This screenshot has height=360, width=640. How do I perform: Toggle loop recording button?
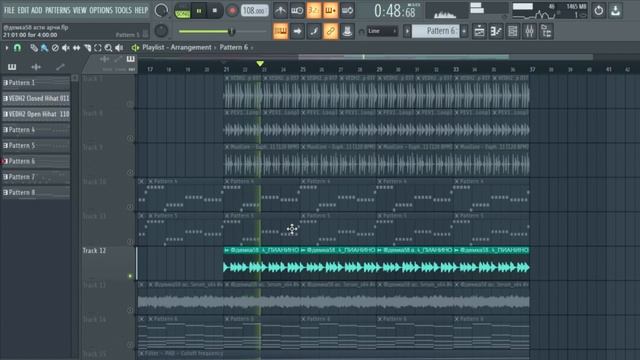coord(347,11)
